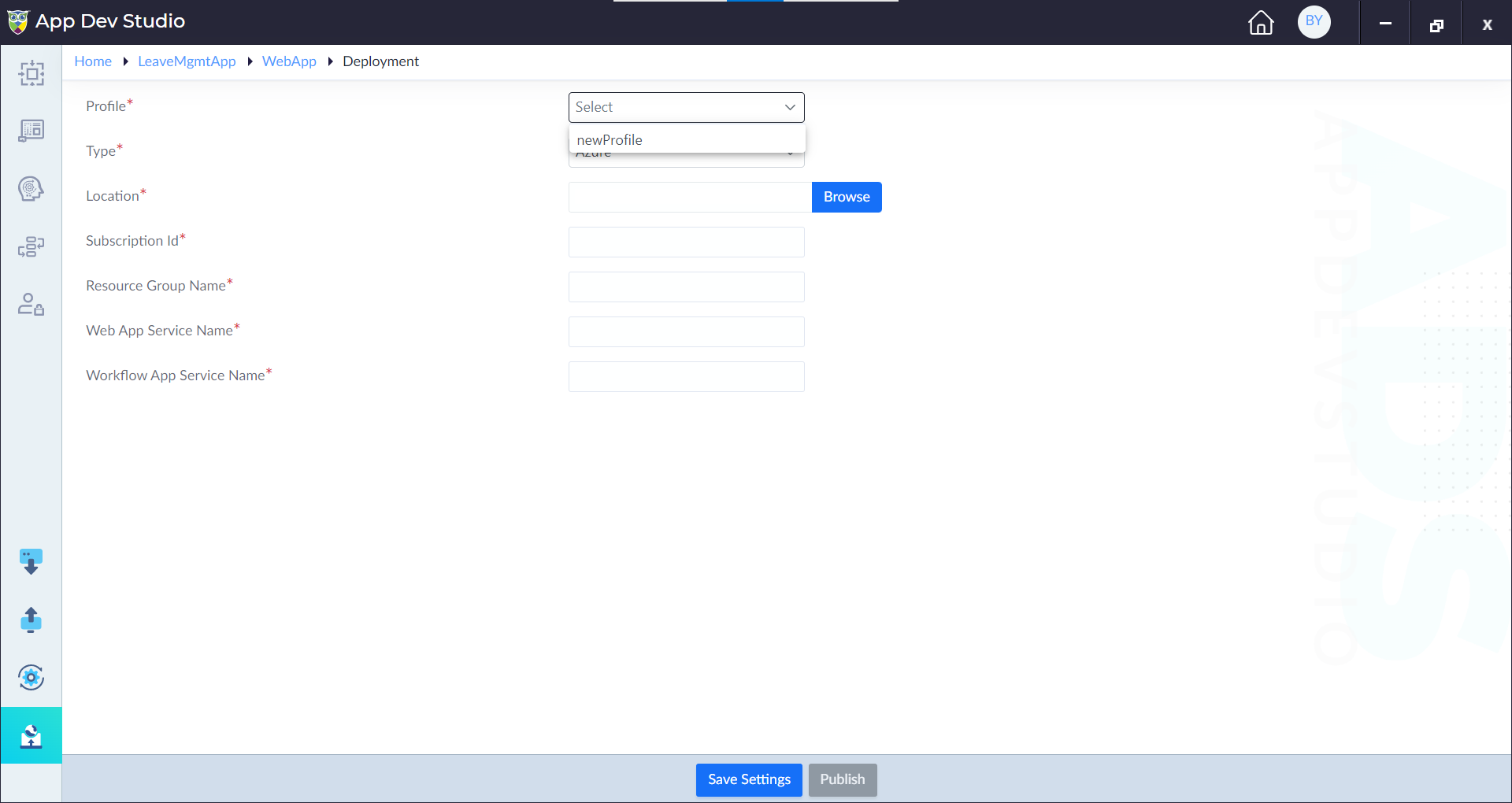Focus the Location input field
1512x803 pixels.
(x=690, y=197)
